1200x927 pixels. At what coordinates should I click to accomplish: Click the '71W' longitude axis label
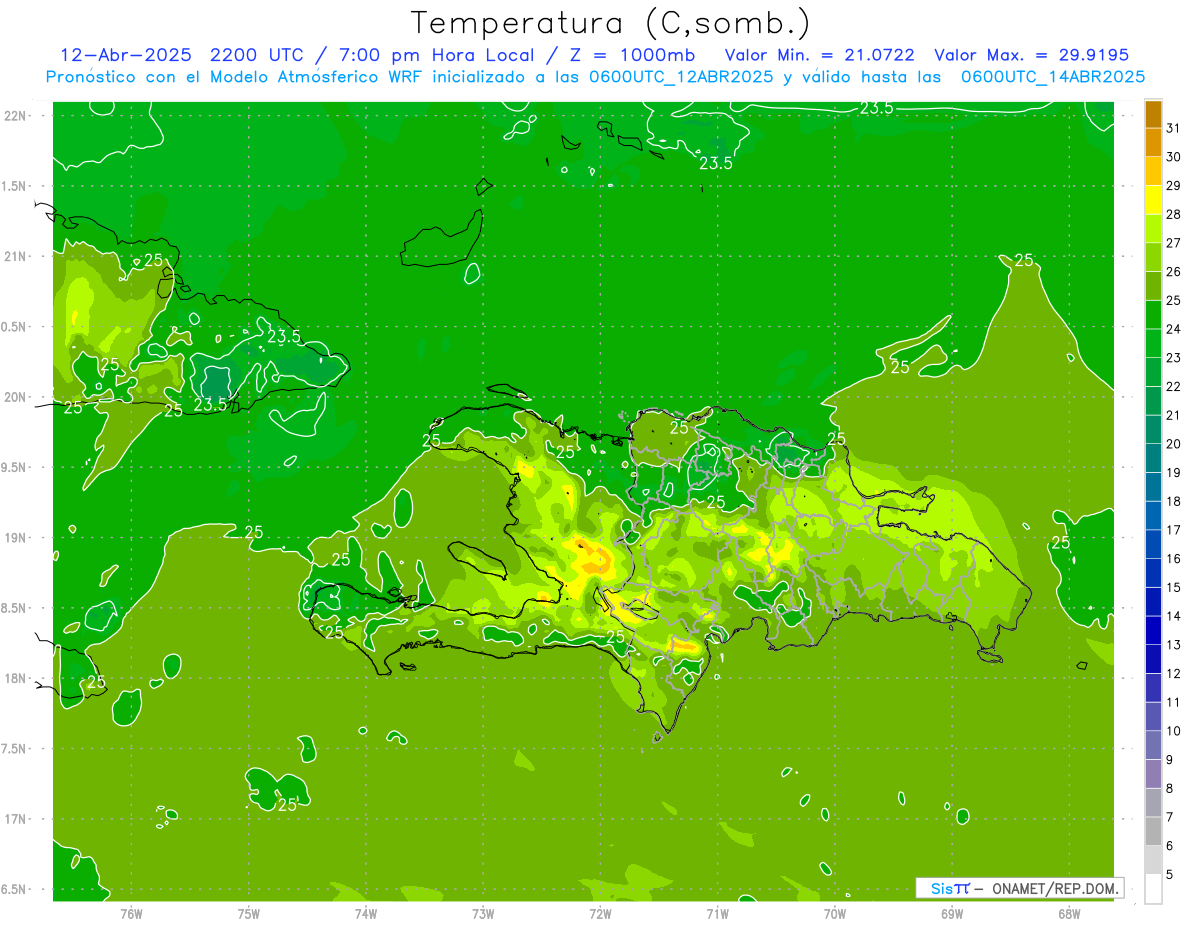717,914
